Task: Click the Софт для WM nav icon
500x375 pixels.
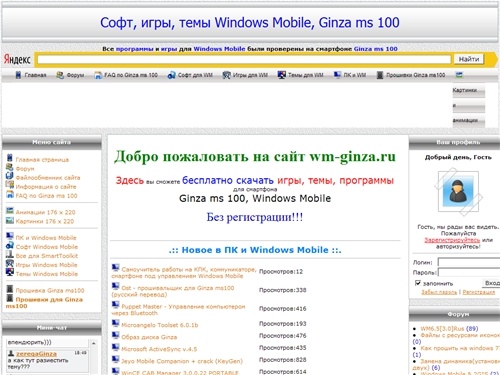Action: pyautogui.click(x=171, y=75)
